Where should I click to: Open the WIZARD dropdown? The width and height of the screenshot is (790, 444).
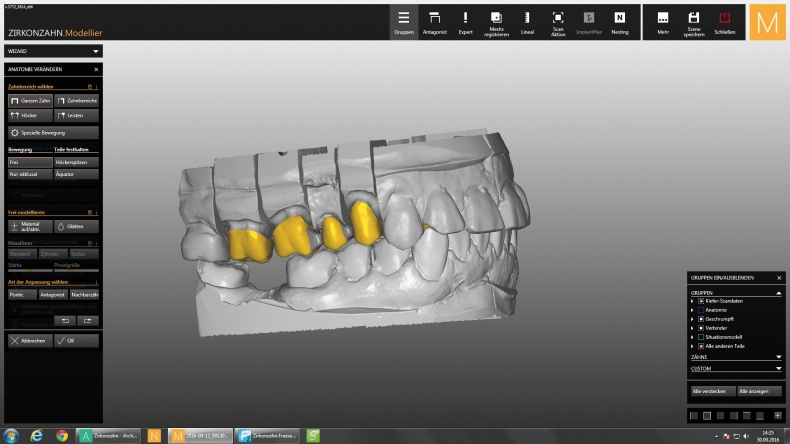tap(53, 51)
